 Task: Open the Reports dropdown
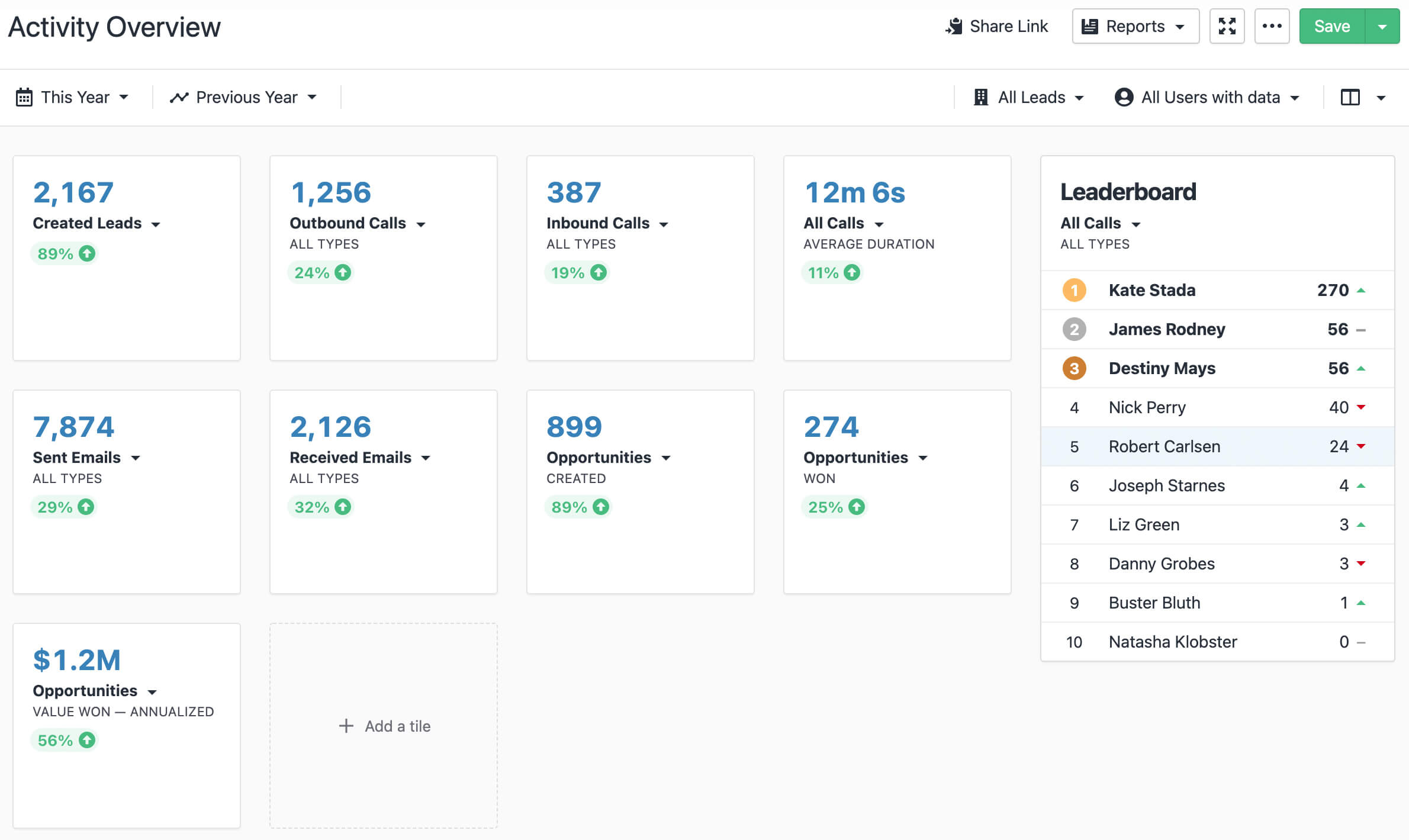[x=1135, y=26]
